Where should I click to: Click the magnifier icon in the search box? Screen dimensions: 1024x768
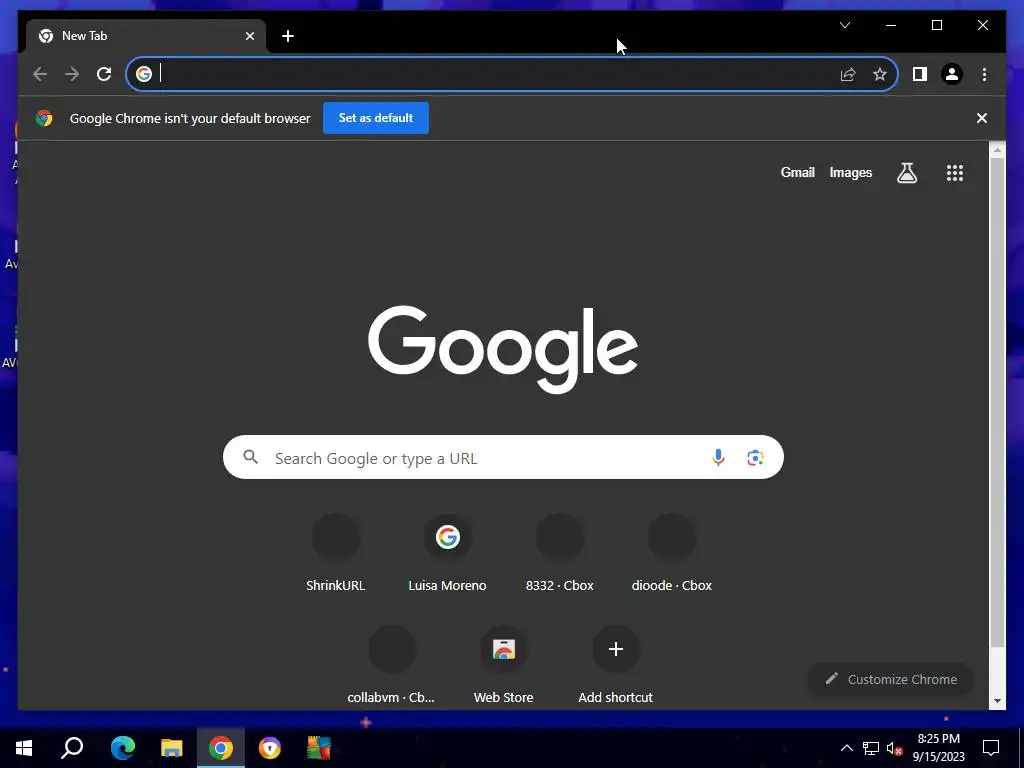[x=251, y=457]
